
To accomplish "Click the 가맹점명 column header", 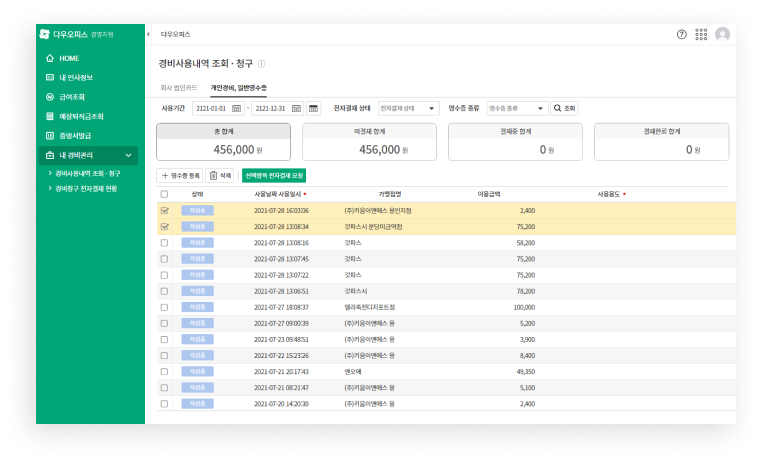I will (390, 194).
